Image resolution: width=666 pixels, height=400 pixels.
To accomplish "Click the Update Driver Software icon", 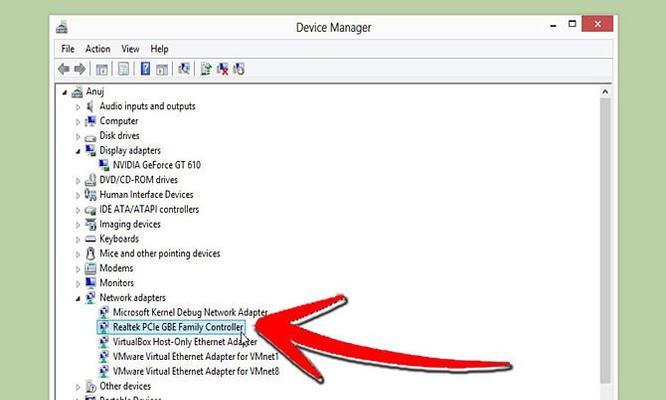I will 206,69.
